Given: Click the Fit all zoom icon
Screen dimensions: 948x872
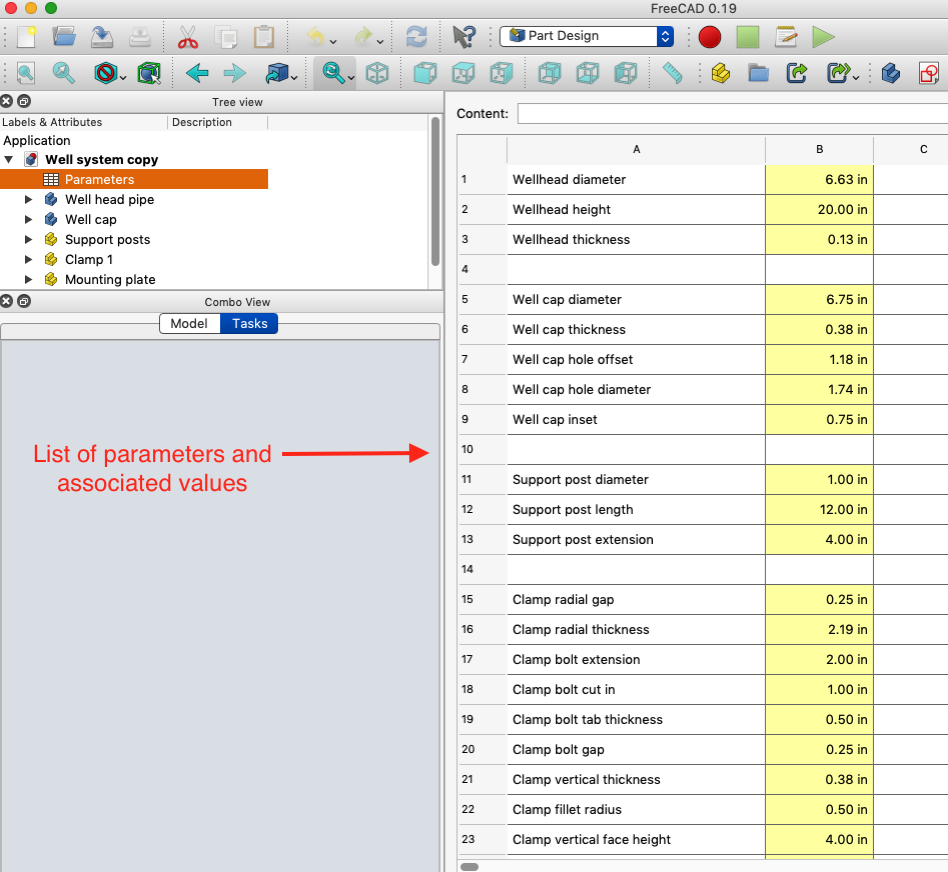Looking at the screenshot, I should 26,73.
